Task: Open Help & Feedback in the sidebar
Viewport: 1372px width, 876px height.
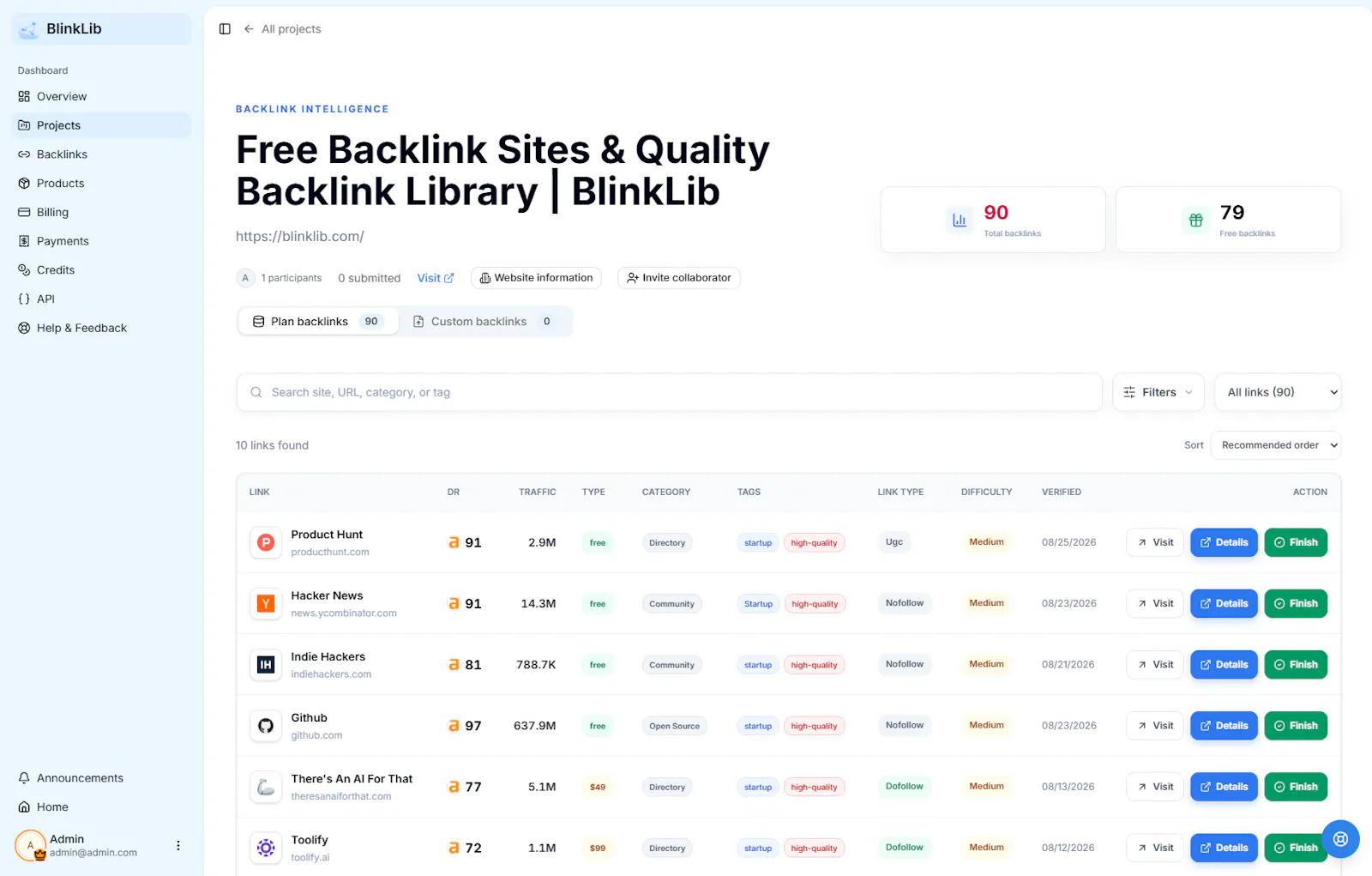Action: coord(101,328)
